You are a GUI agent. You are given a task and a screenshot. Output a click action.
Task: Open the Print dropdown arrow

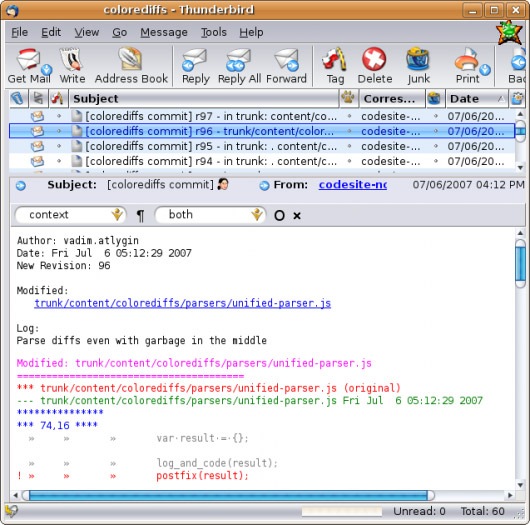pos(485,69)
